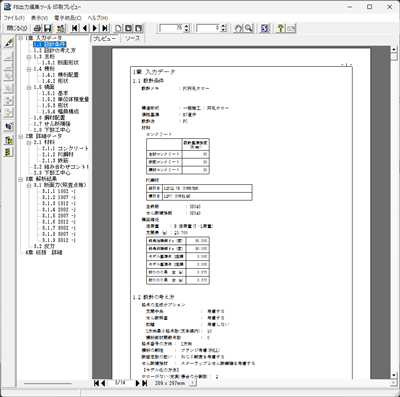Click the tree panel horizontal scrollbar thumb

pos(48,383)
